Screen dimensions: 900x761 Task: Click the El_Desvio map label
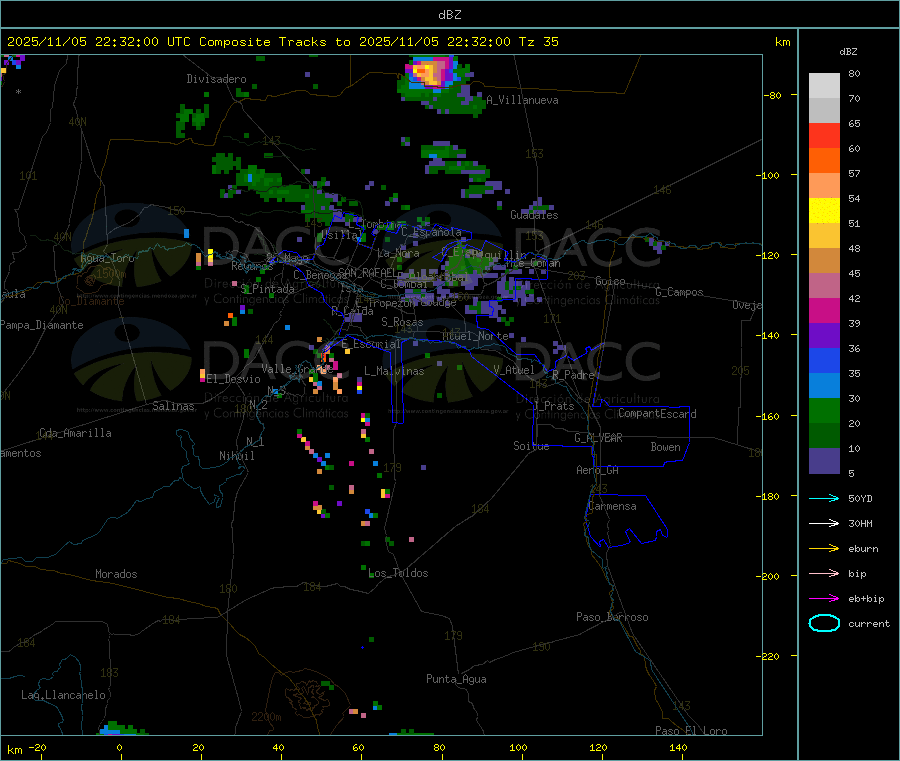[233, 379]
